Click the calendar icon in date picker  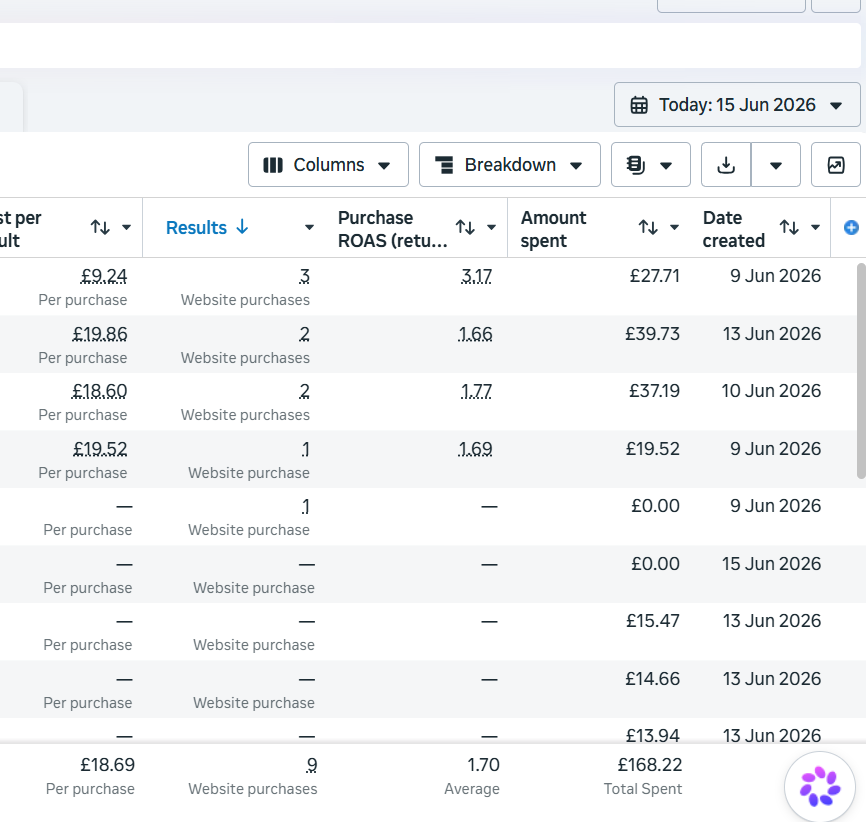click(x=639, y=105)
